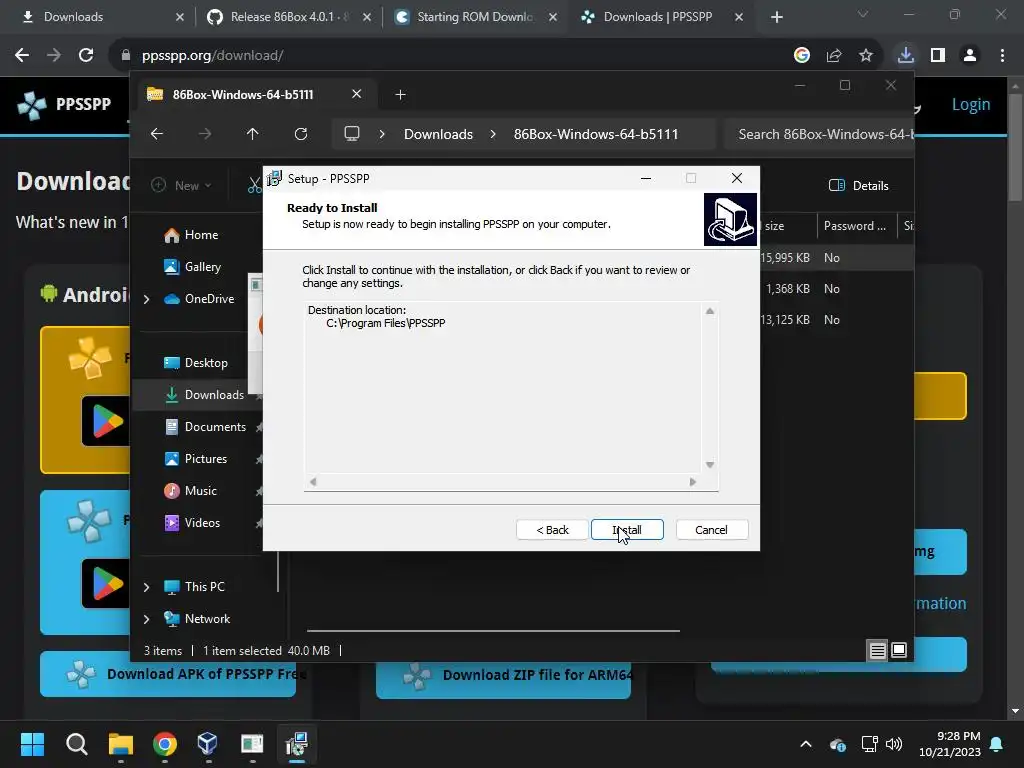This screenshot has width=1024, height=768.
Task: Click the Explorer search box
Action: [820, 134]
